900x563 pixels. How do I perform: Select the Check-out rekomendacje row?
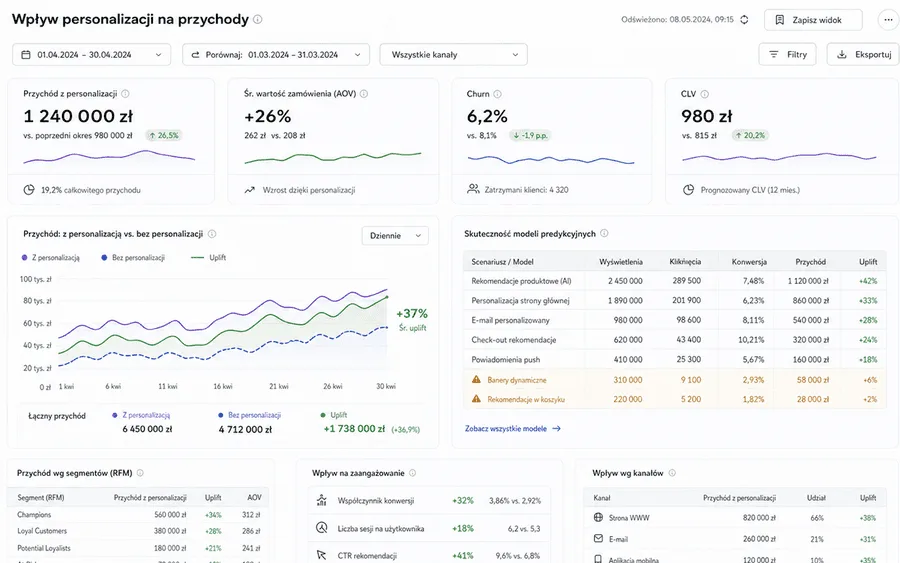point(674,340)
